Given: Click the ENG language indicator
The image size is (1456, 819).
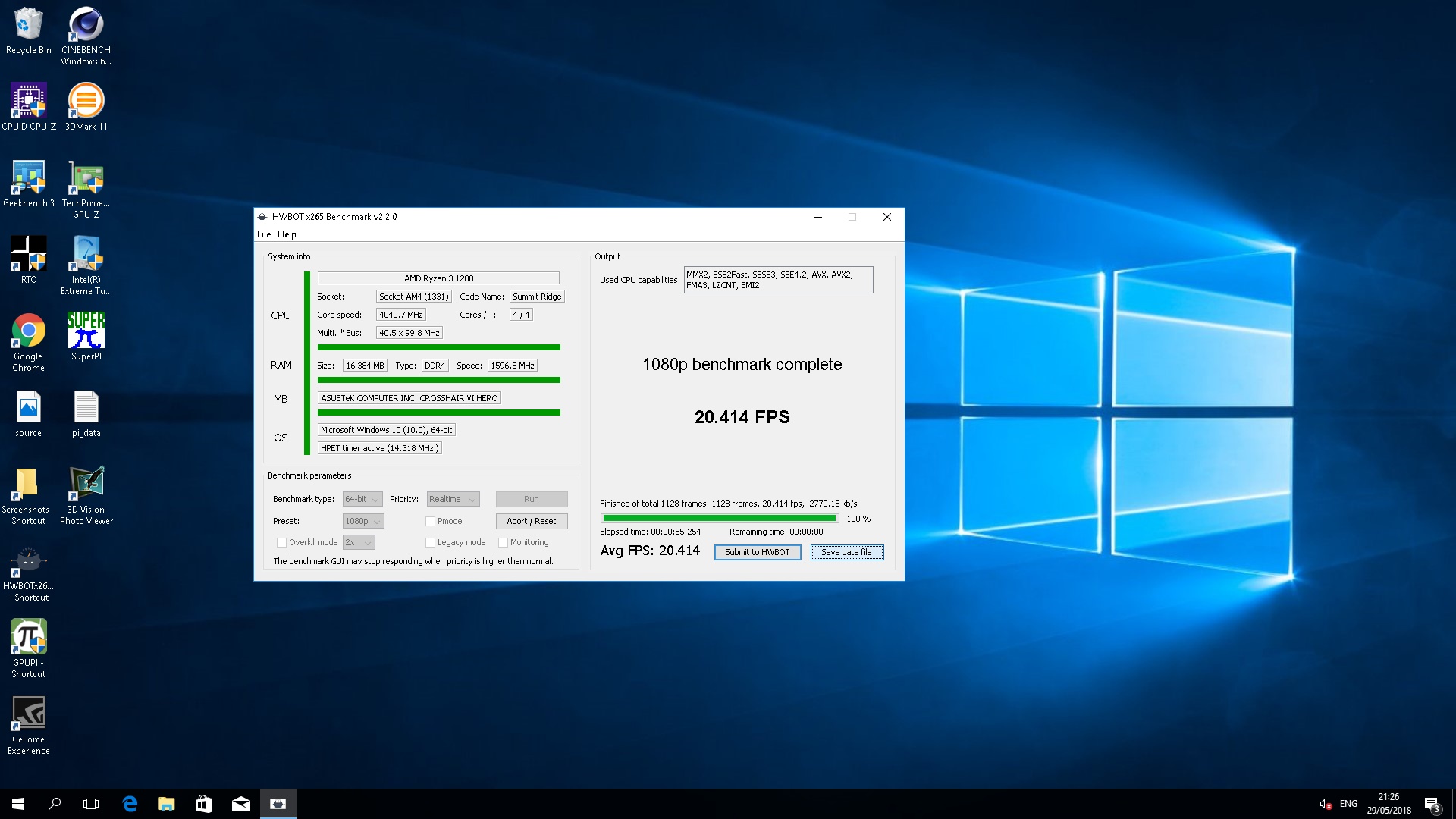Looking at the screenshot, I should coord(1348,804).
